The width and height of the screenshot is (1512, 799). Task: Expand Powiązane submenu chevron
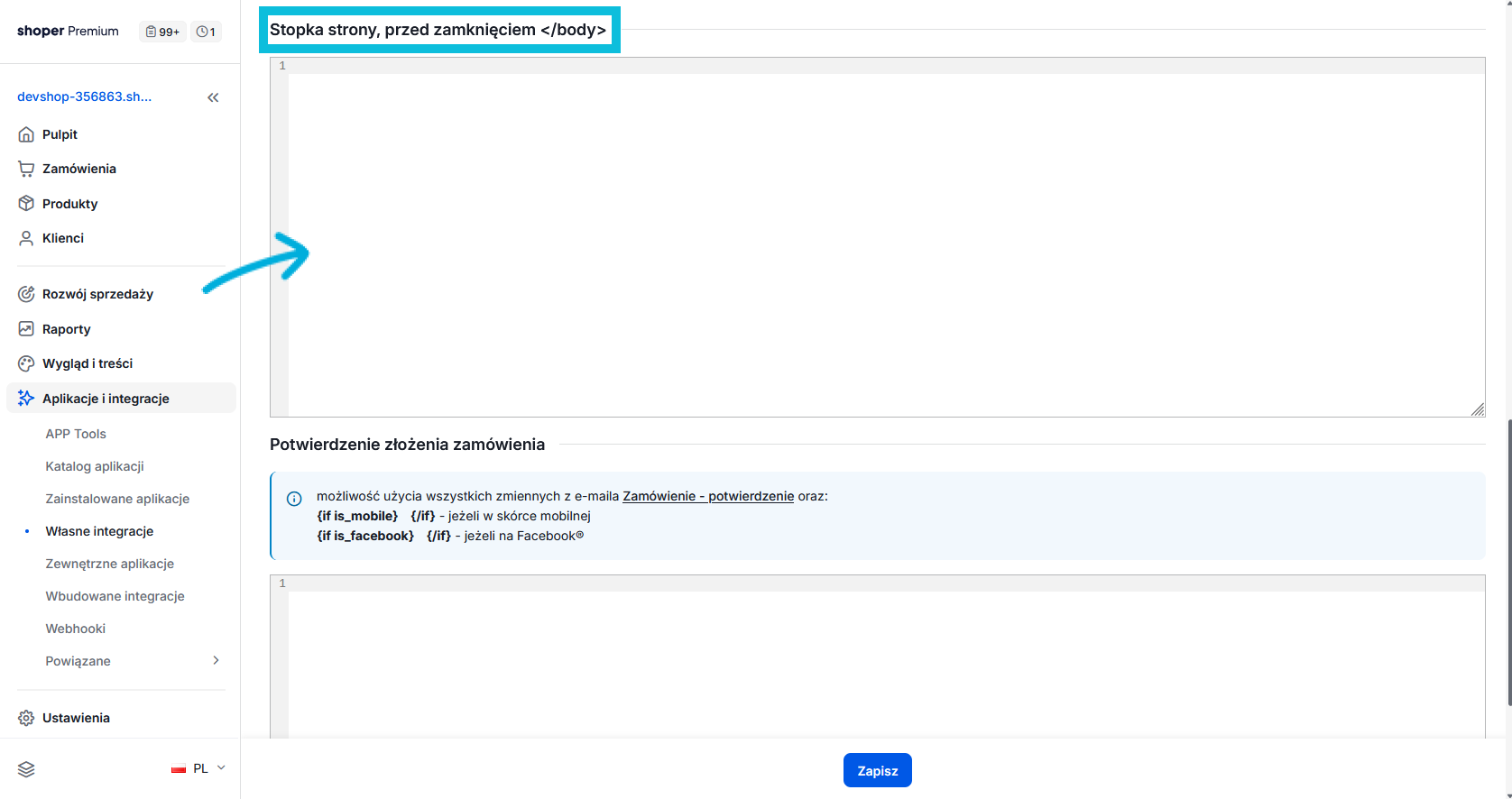point(216,660)
